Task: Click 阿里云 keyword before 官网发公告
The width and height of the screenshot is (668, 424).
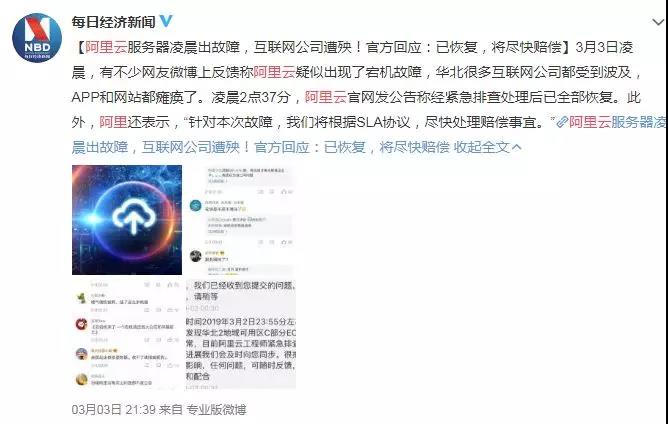Action: point(326,98)
